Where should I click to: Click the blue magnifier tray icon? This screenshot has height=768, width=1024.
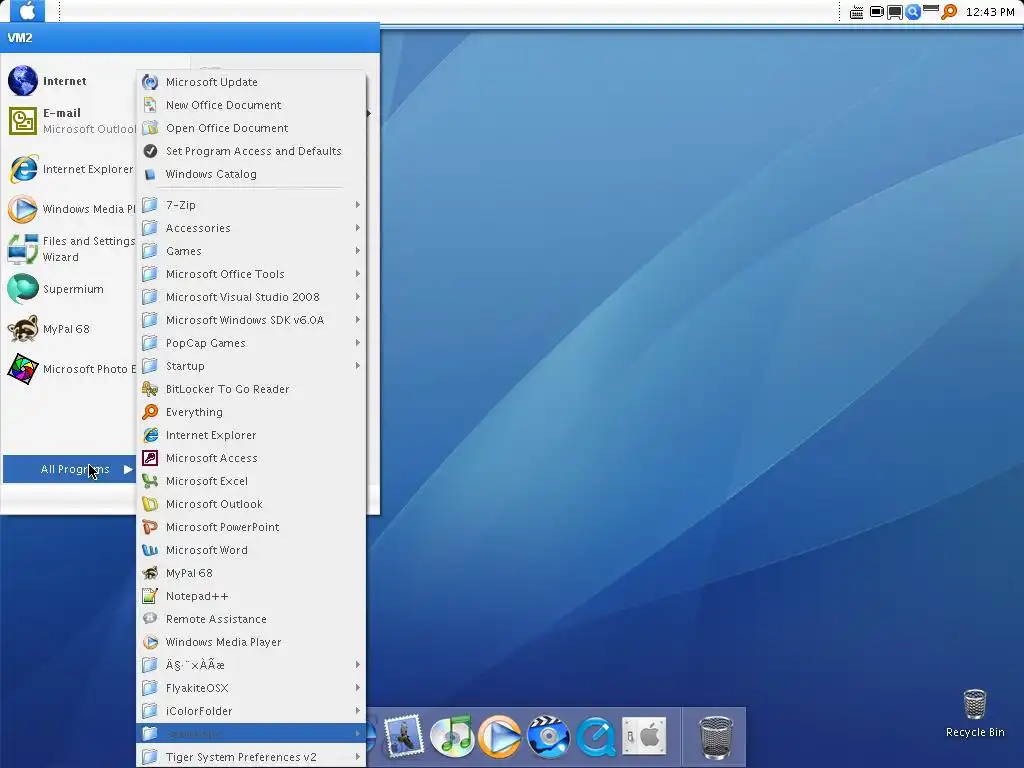tap(913, 12)
